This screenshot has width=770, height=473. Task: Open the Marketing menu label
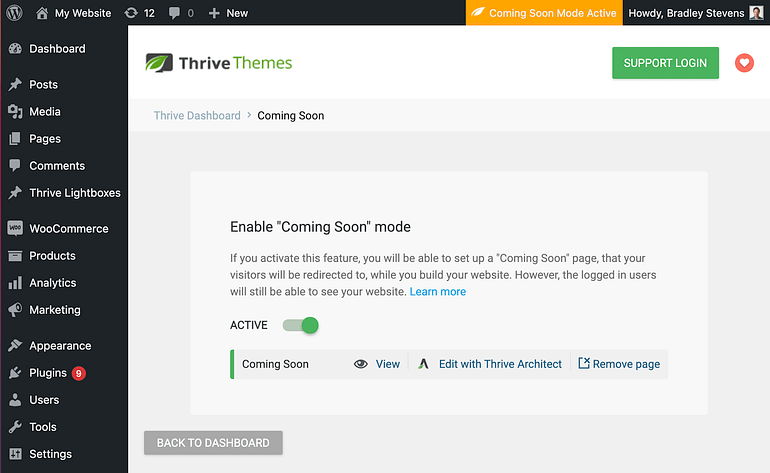coord(55,310)
